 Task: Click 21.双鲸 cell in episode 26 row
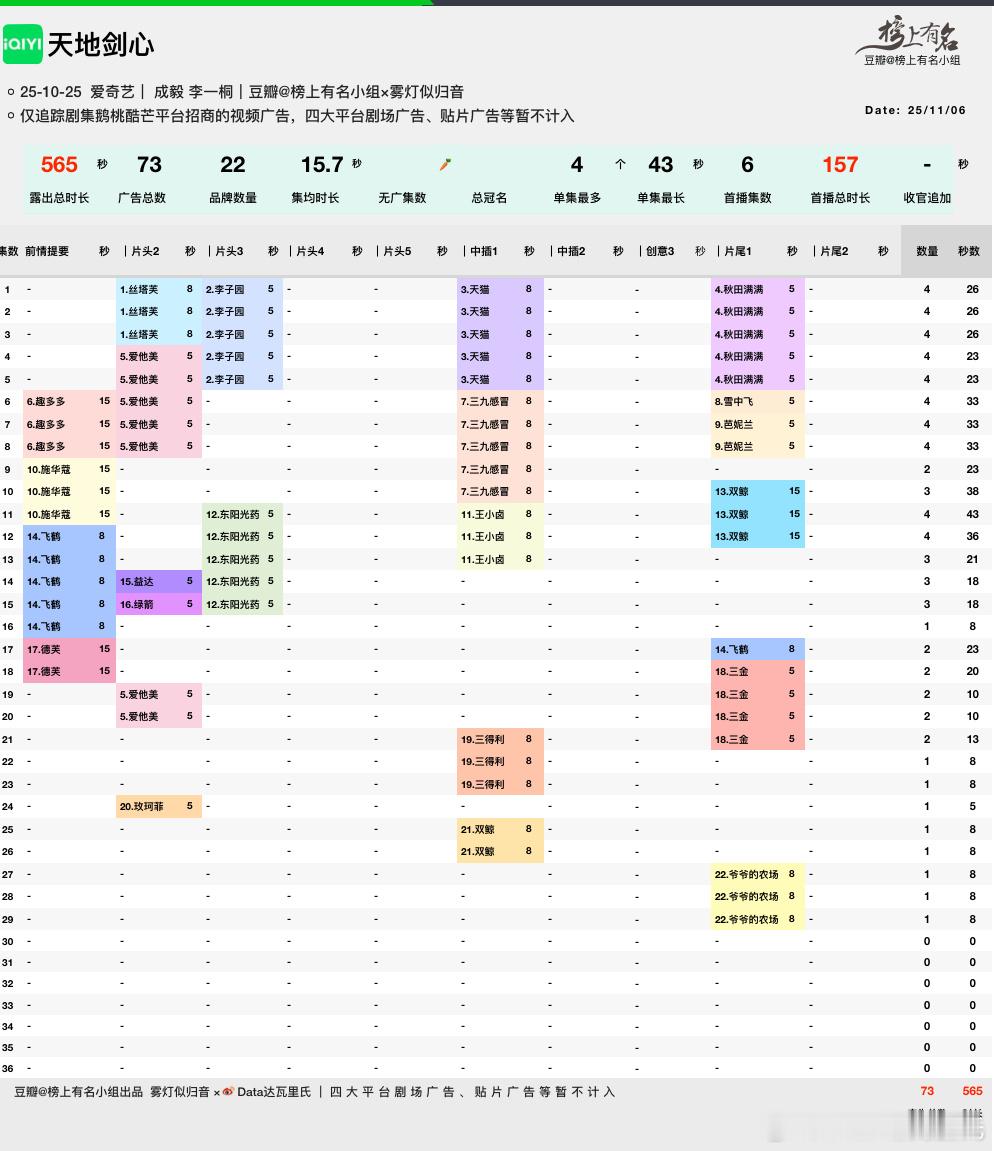500,852
